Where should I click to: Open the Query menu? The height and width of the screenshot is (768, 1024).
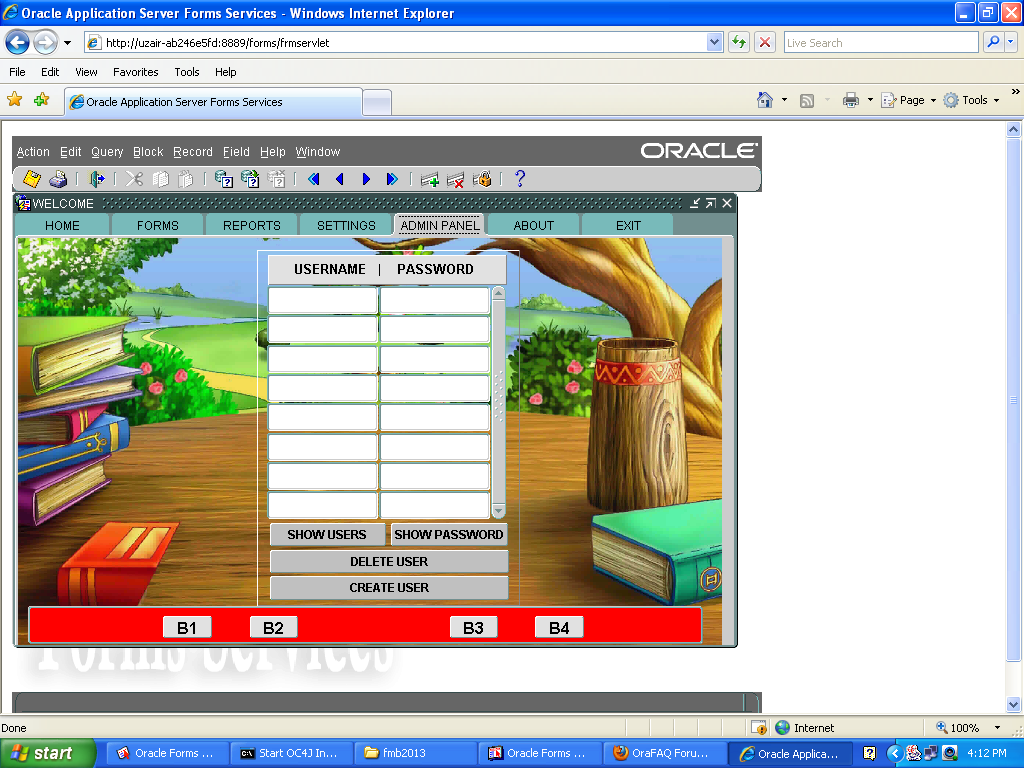[107, 152]
